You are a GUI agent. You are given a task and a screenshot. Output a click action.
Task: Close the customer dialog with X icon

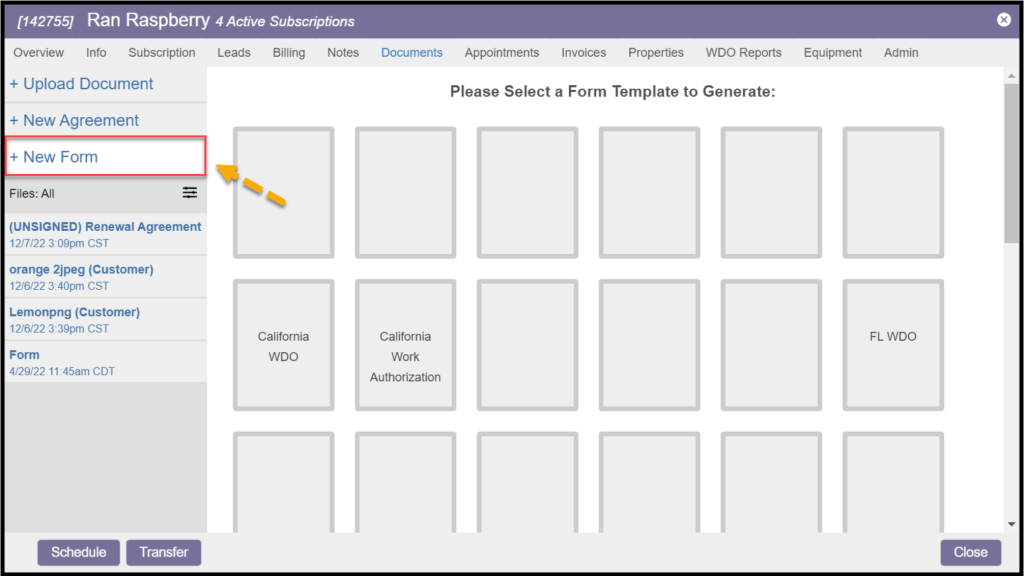click(x=1004, y=20)
